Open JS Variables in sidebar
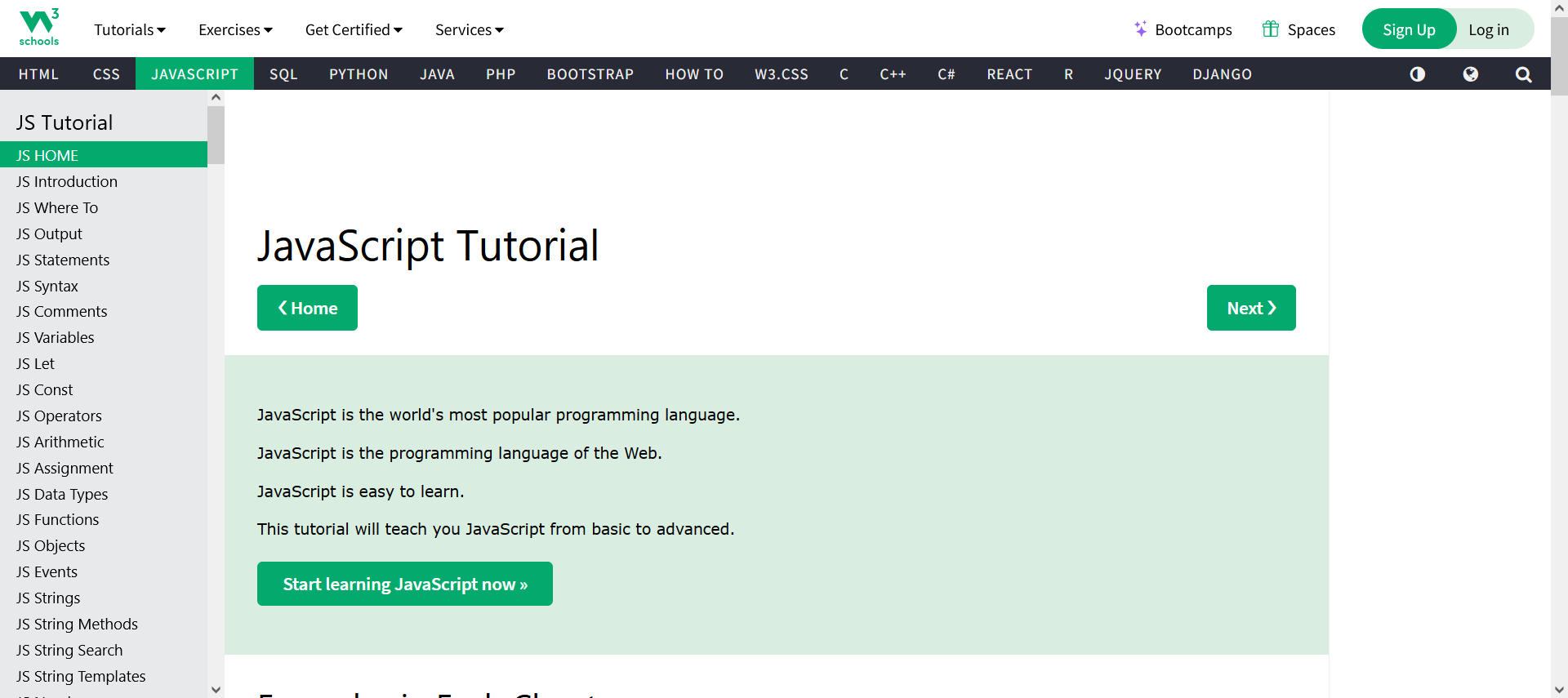 point(104,337)
